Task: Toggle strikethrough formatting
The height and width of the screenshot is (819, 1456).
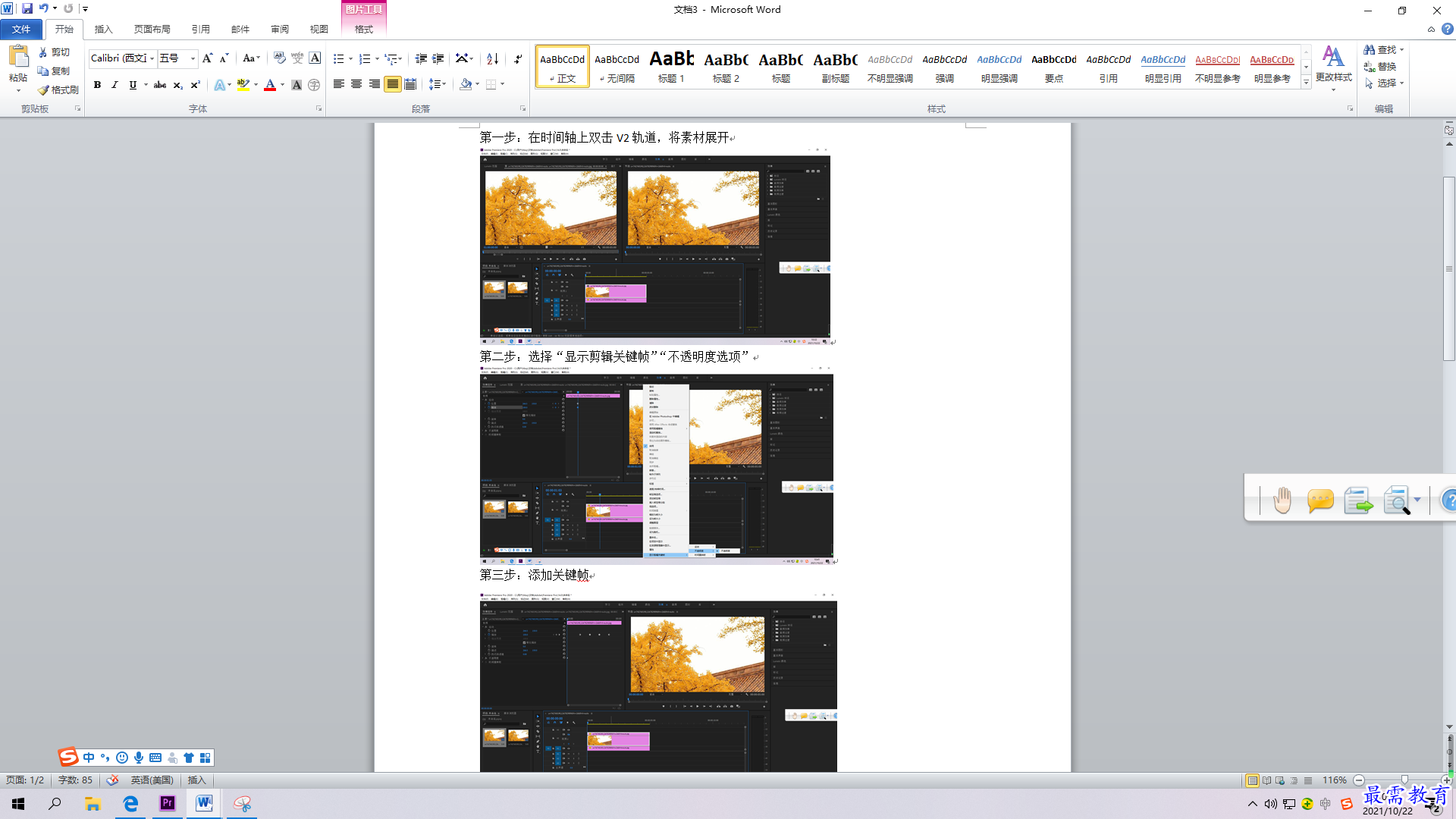Action: [x=160, y=85]
